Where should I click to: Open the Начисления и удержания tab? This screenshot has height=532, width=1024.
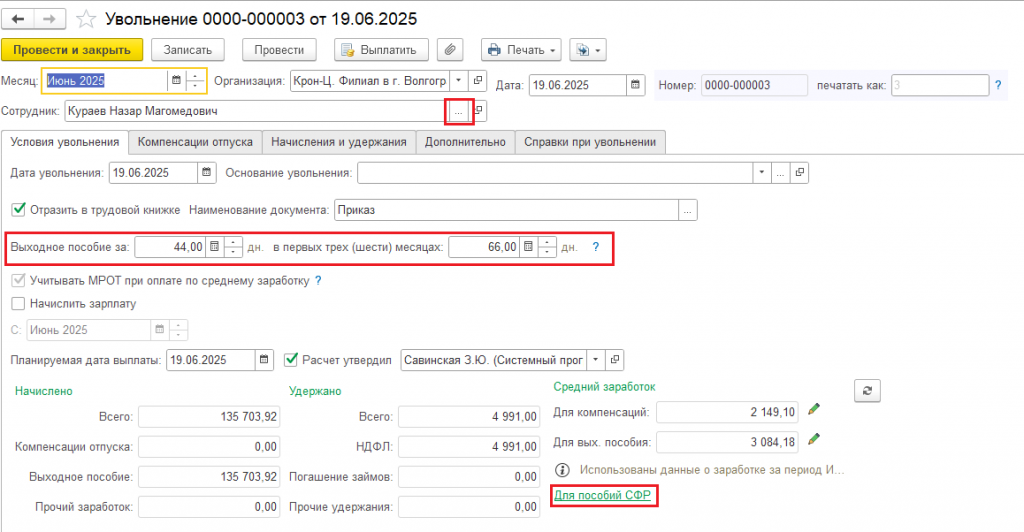pyautogui.click(x=338, y=142)
